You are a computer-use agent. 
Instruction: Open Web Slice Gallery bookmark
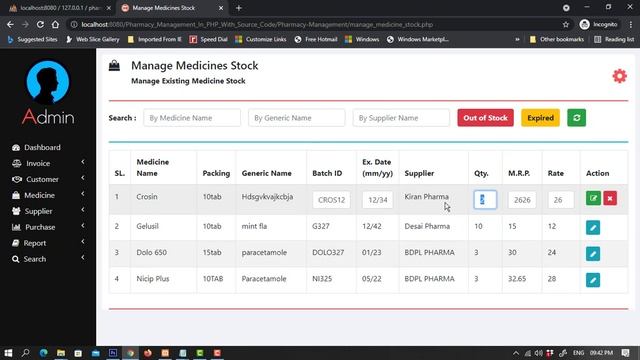[x=93, y=40]
